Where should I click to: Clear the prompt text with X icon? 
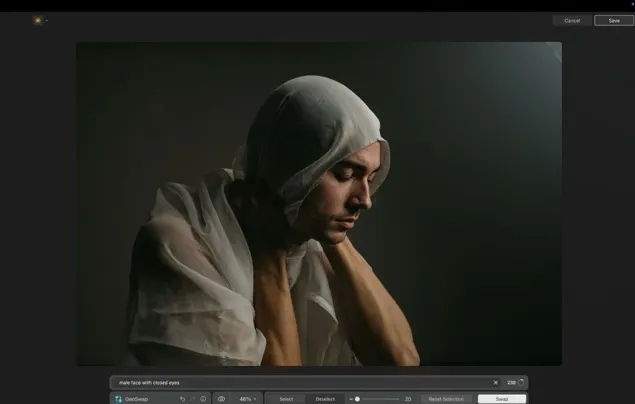[x=495, y=382]
